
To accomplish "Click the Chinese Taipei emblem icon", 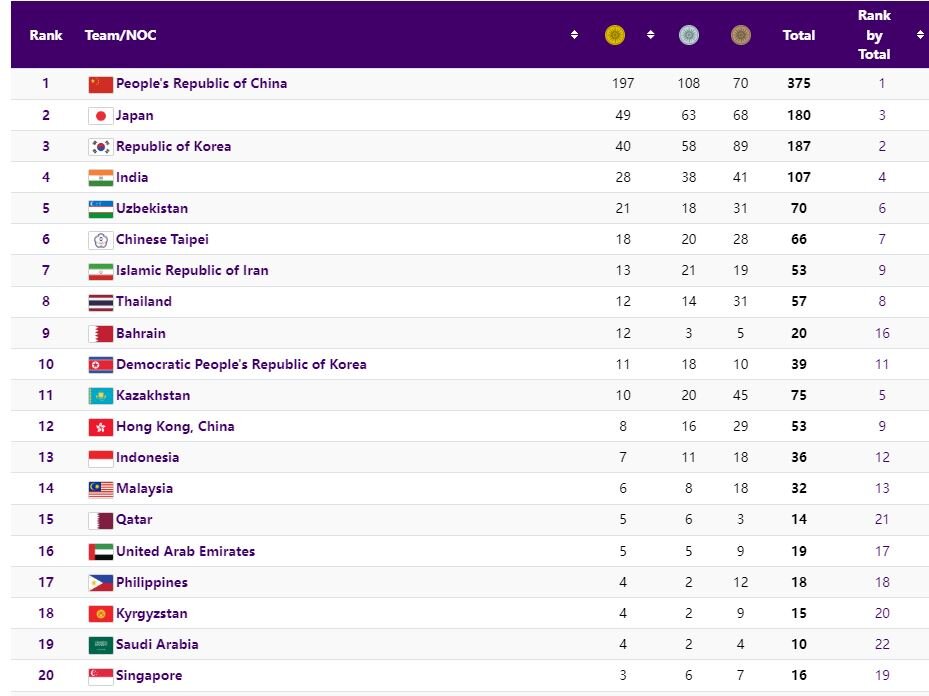I will 100,240.
